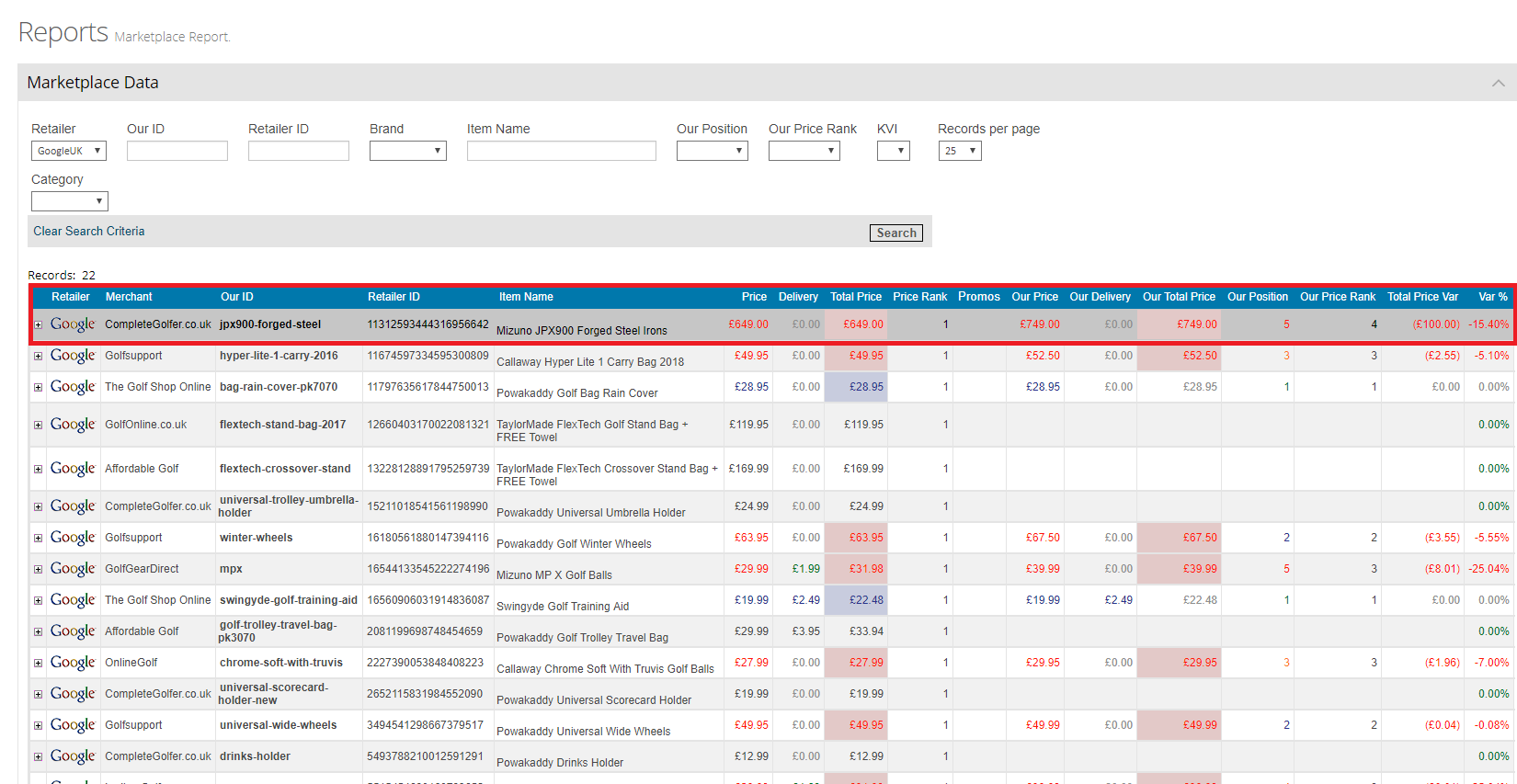Click the Google logo in the Swingyde Training Aid row
The height and width of the screenshot is (784, 1517).
tap(73, 600)
